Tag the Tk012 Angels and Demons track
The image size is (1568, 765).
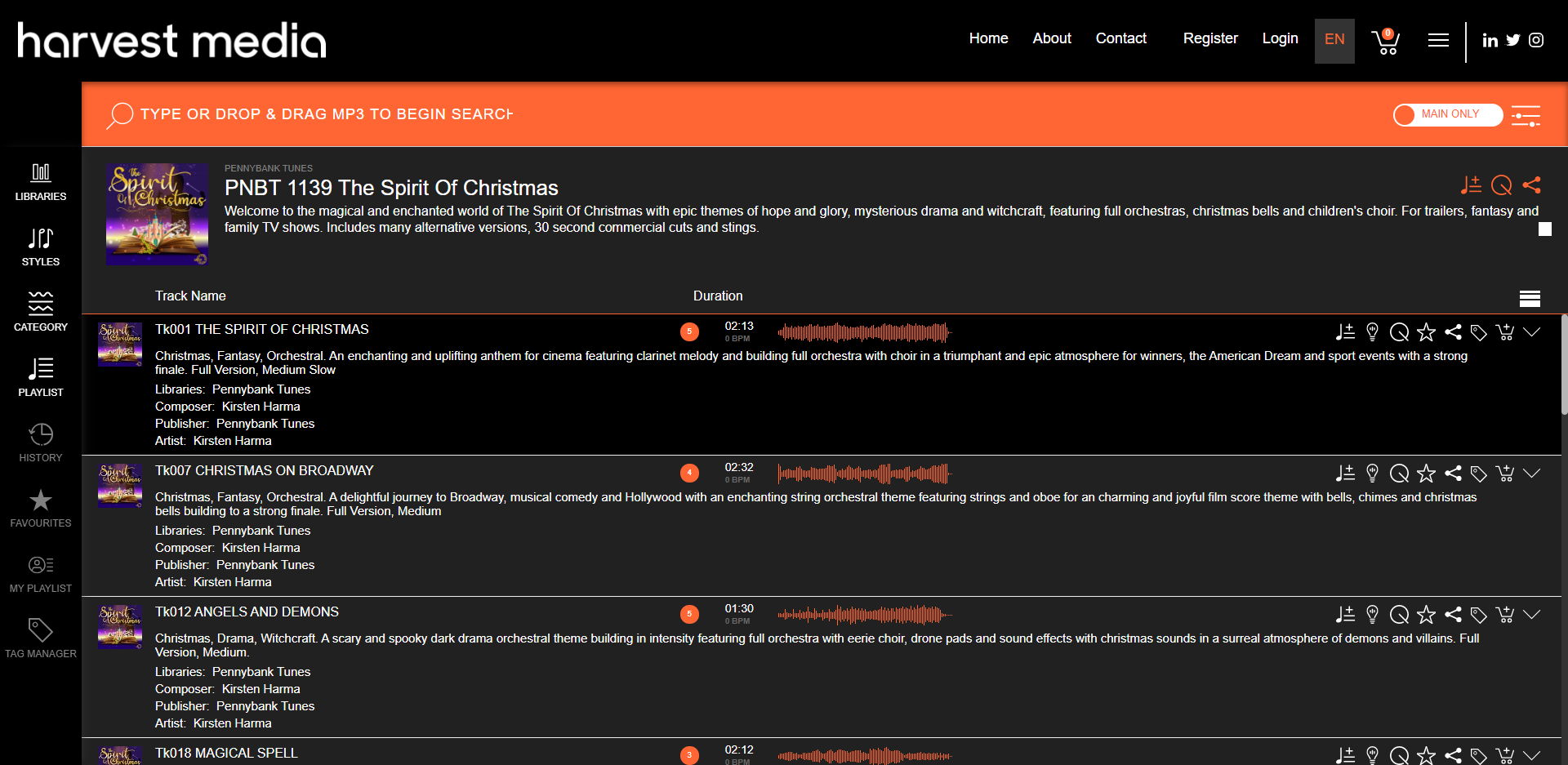1479,615
